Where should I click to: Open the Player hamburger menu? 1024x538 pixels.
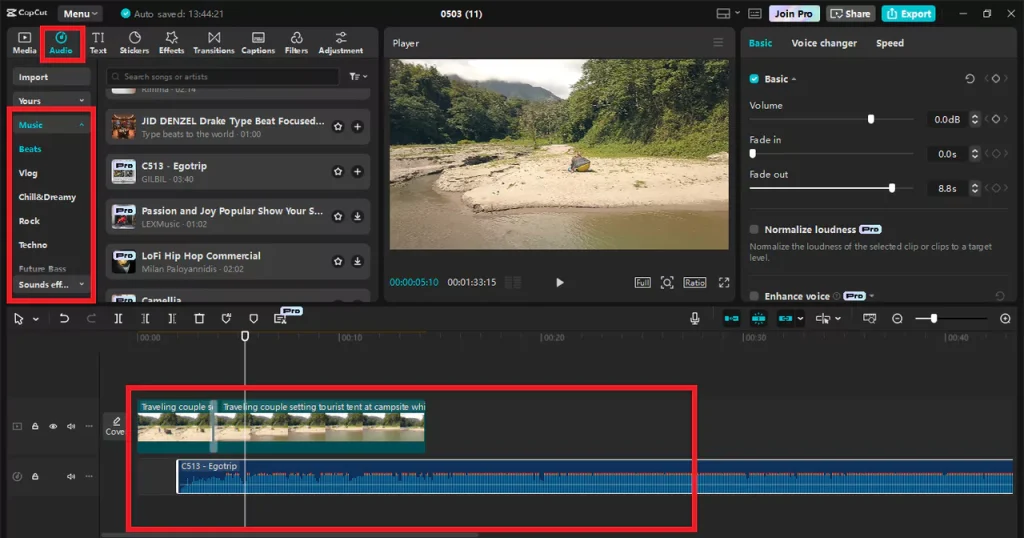coord(718,42)
